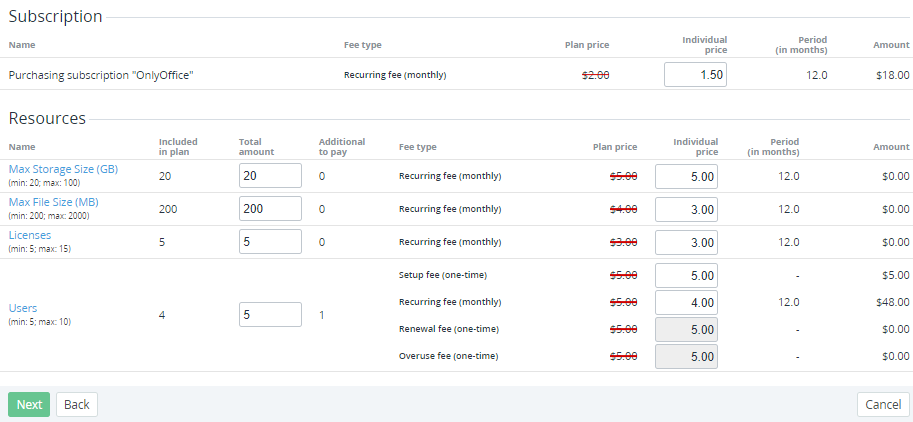Click the Users recurring fee individual price

pos(686,302)
